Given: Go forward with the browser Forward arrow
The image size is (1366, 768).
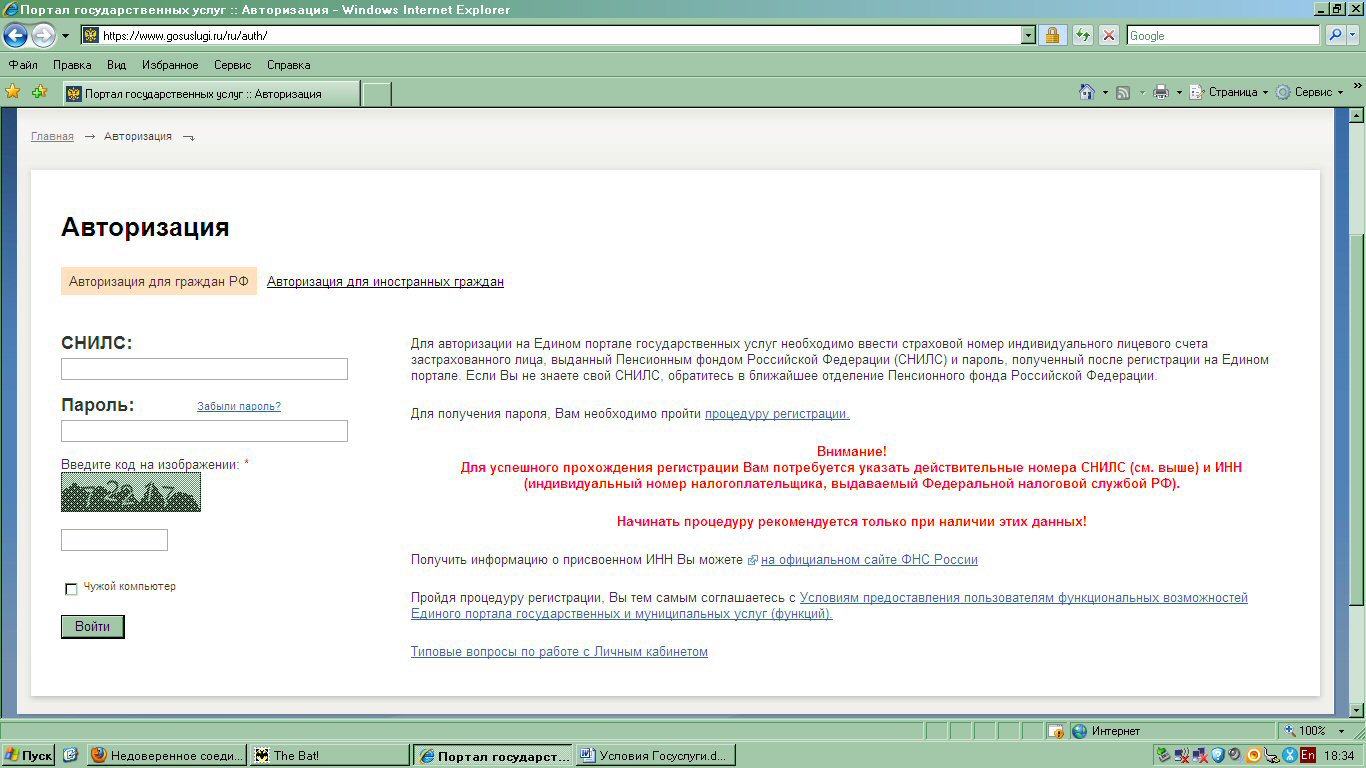Looking at the screenshot, I should tap(43, 35).
